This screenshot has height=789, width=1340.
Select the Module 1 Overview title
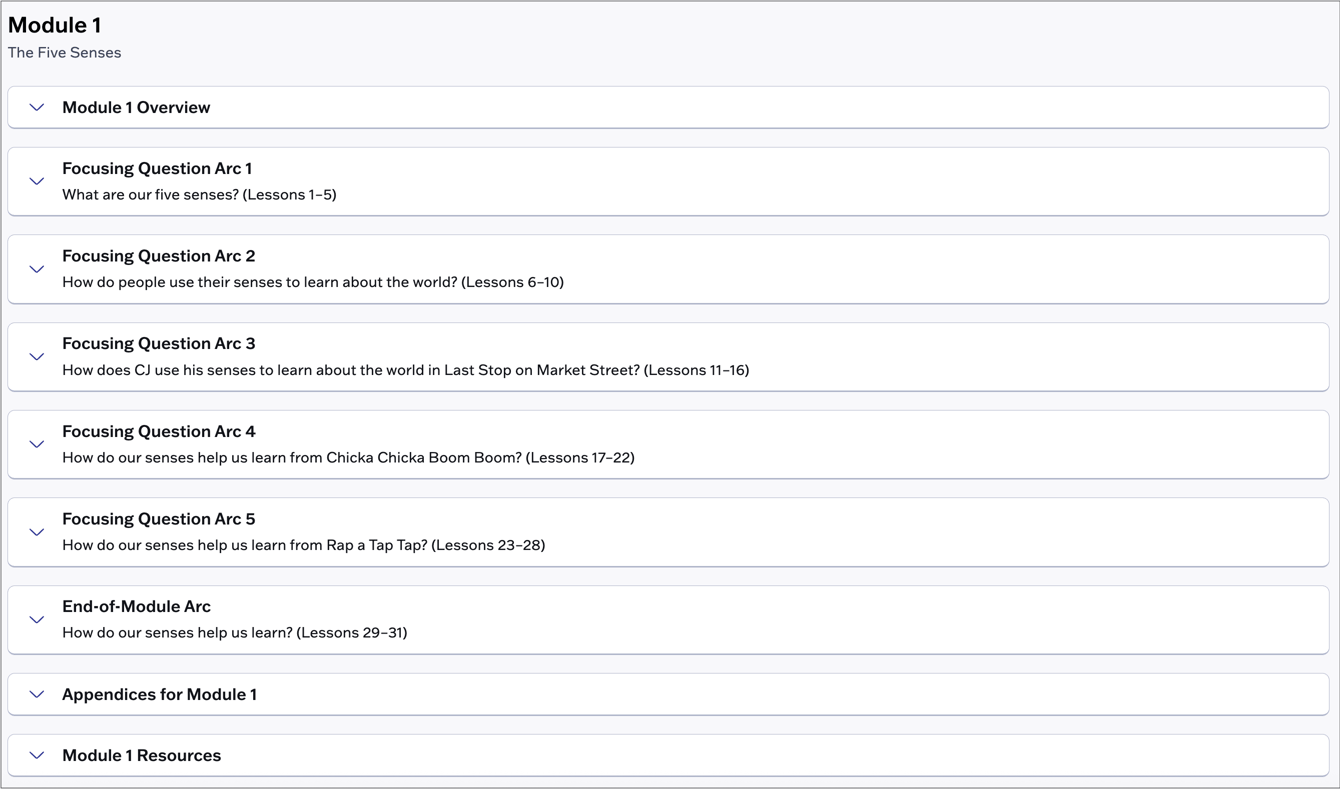[x=136, y=107]
